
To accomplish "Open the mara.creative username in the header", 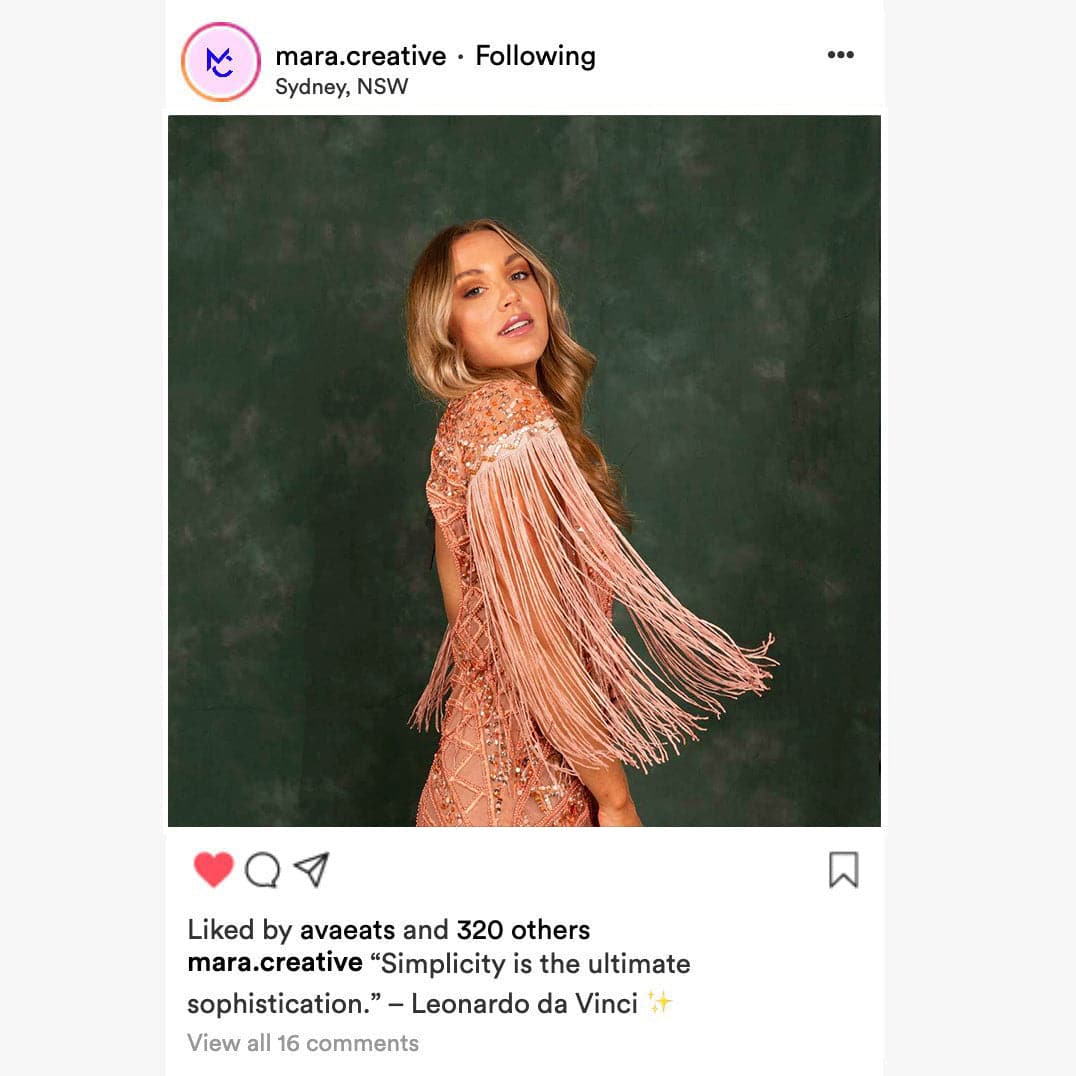I will pos(360,56).
